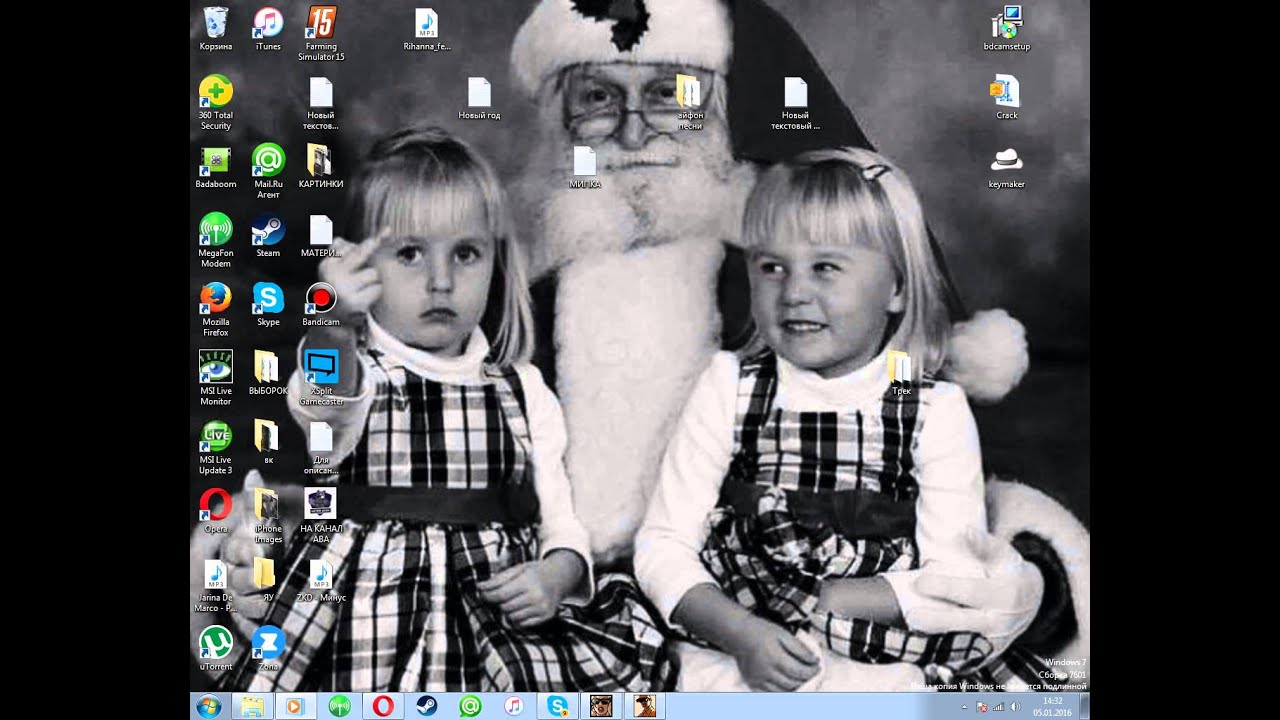The width and height of the screenshot is (1280, 720).
Task: Select the MSI Live Update 3 shortcut
Action: [216, 448]
